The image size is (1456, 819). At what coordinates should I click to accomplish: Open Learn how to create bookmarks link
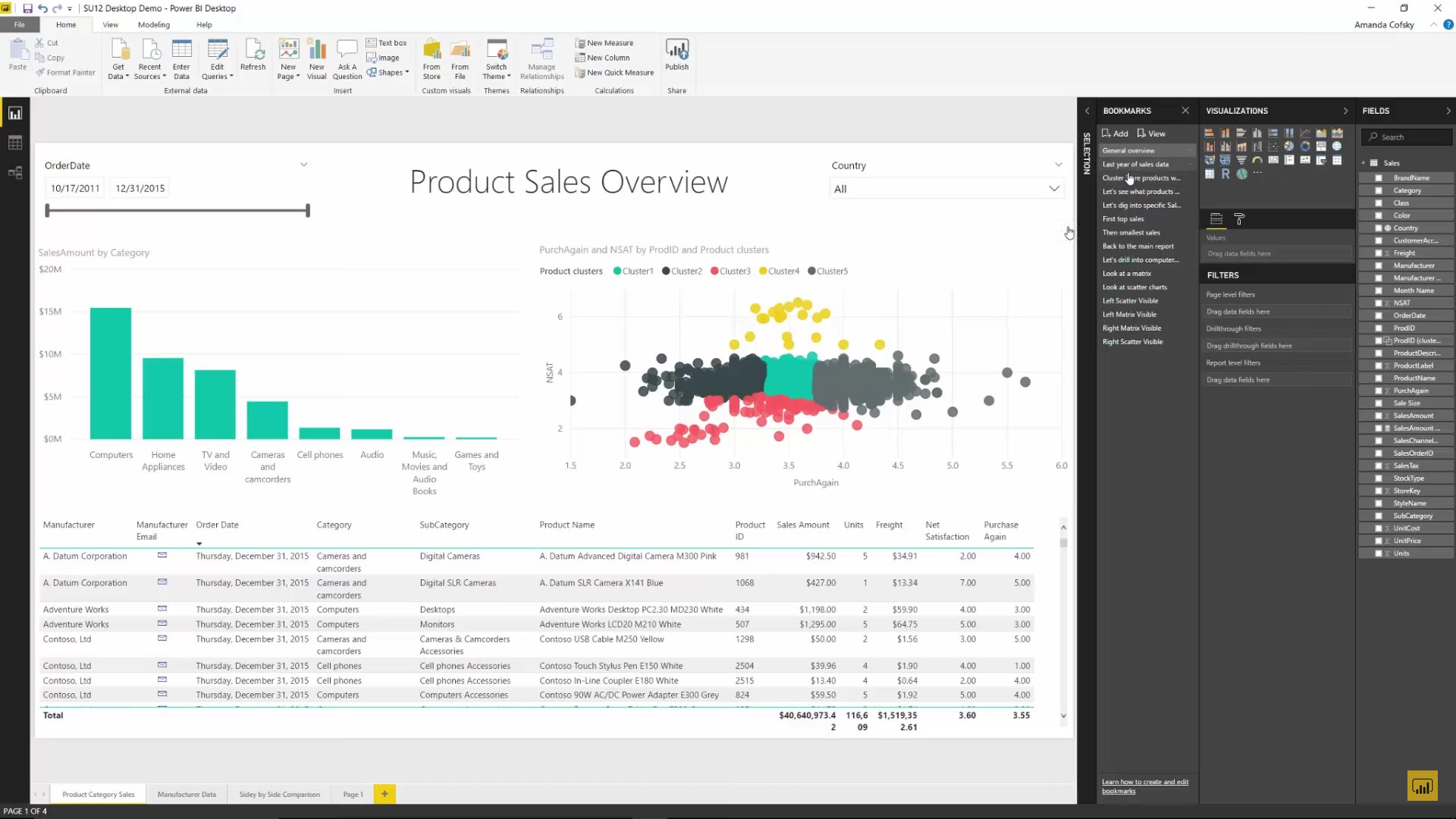[1145, 786]
